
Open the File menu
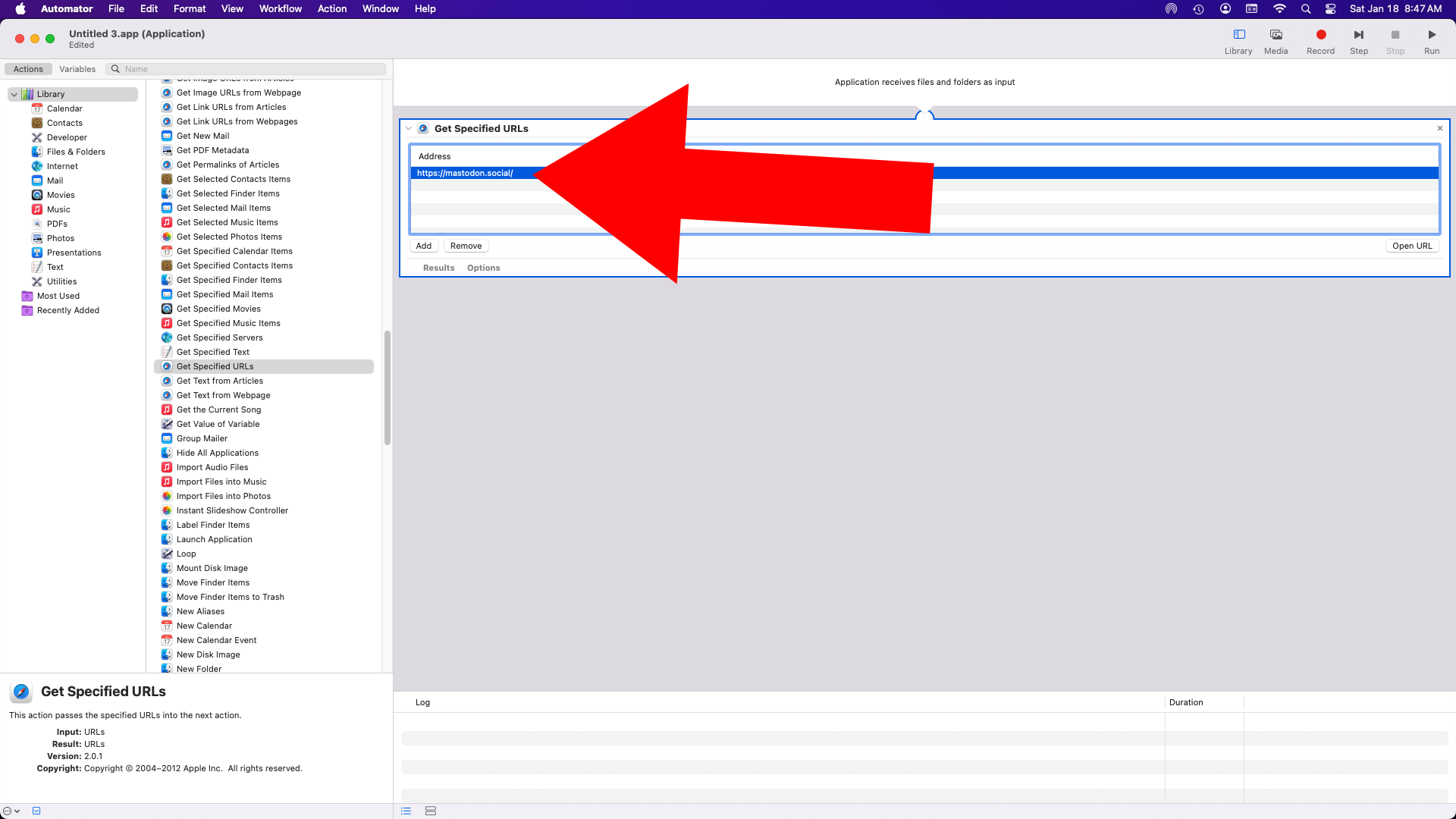(116, 9)
